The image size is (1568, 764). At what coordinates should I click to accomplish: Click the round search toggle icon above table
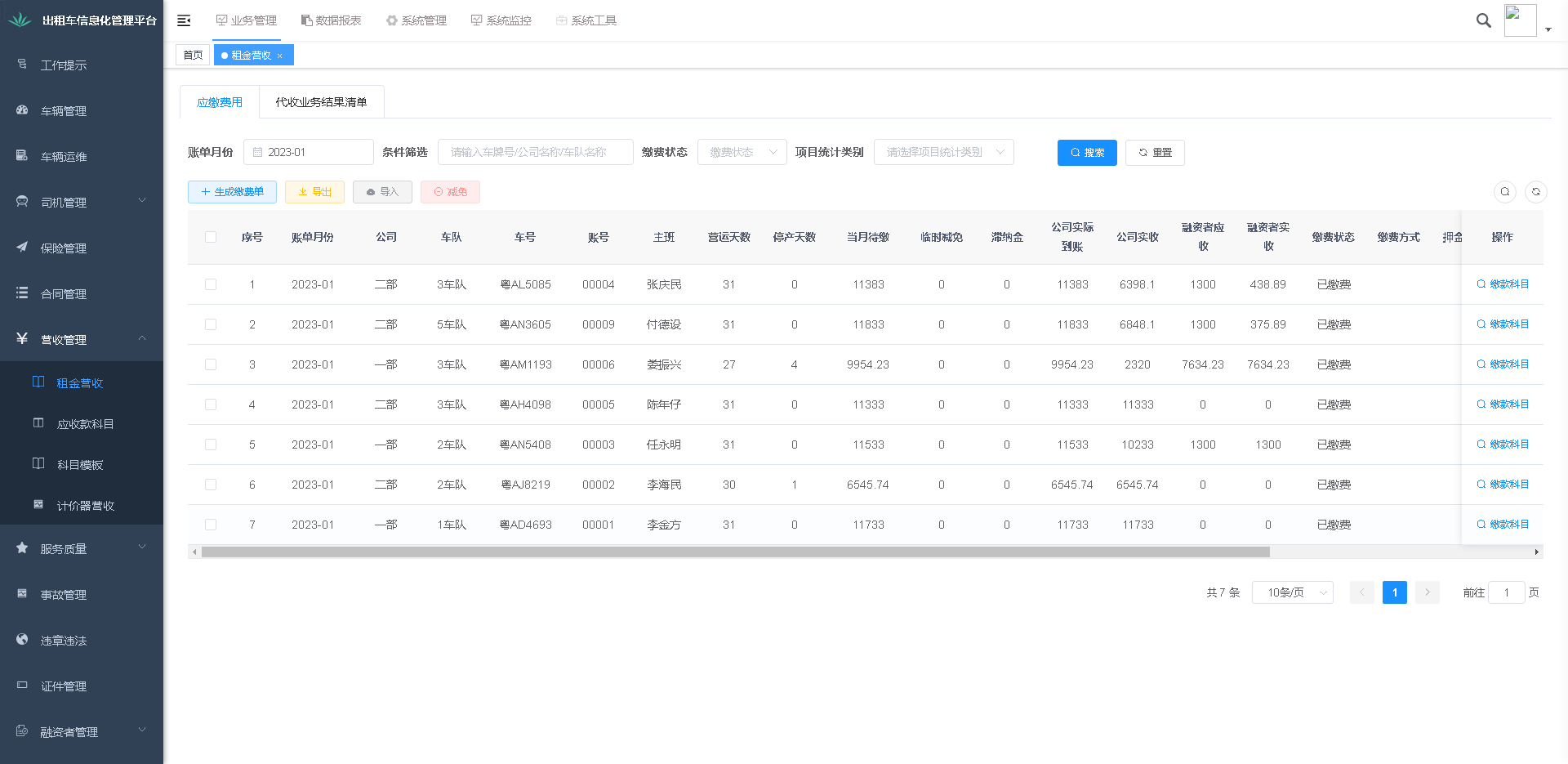[1504, 192]
